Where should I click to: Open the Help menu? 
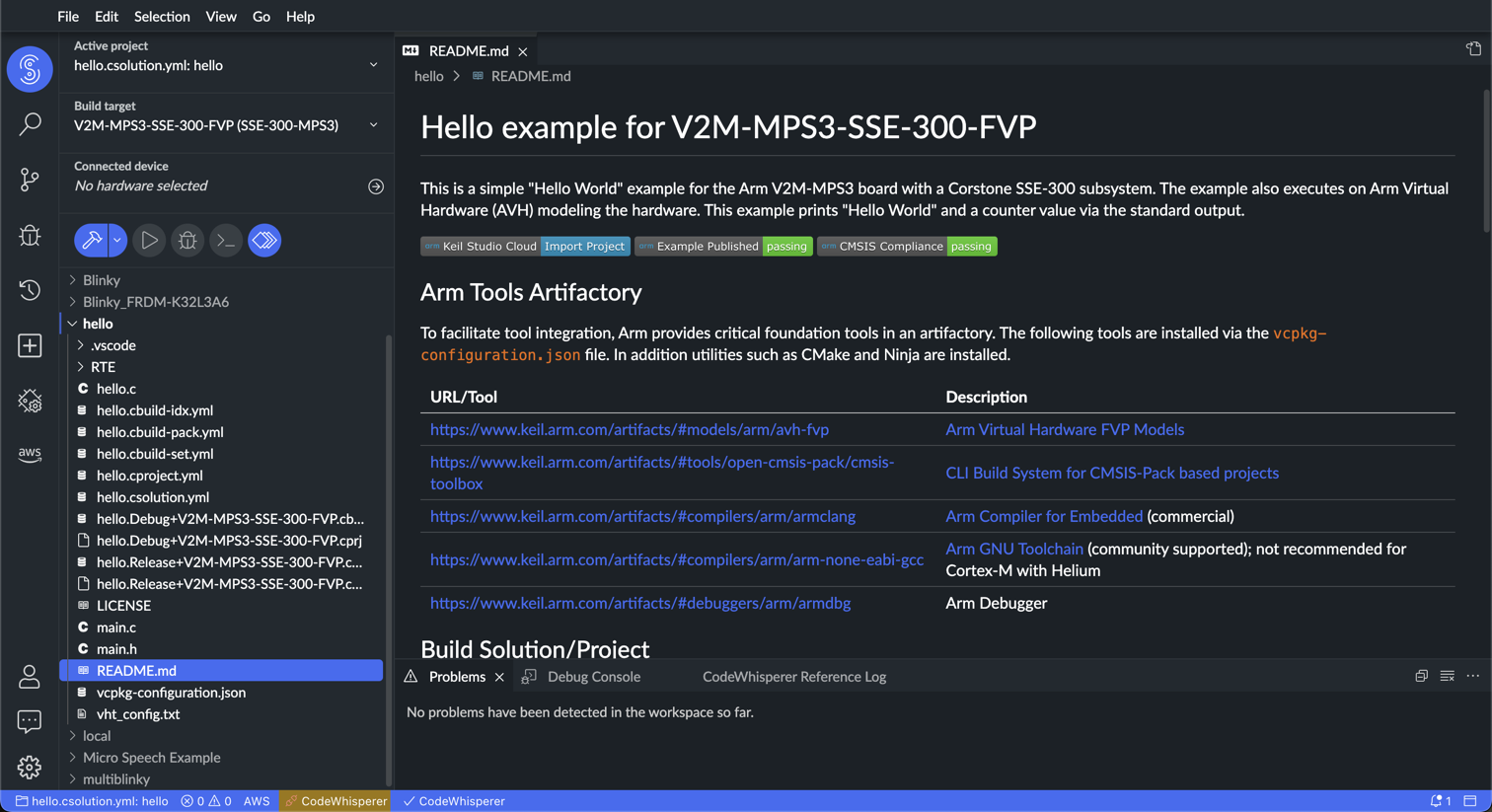[300, 17]
